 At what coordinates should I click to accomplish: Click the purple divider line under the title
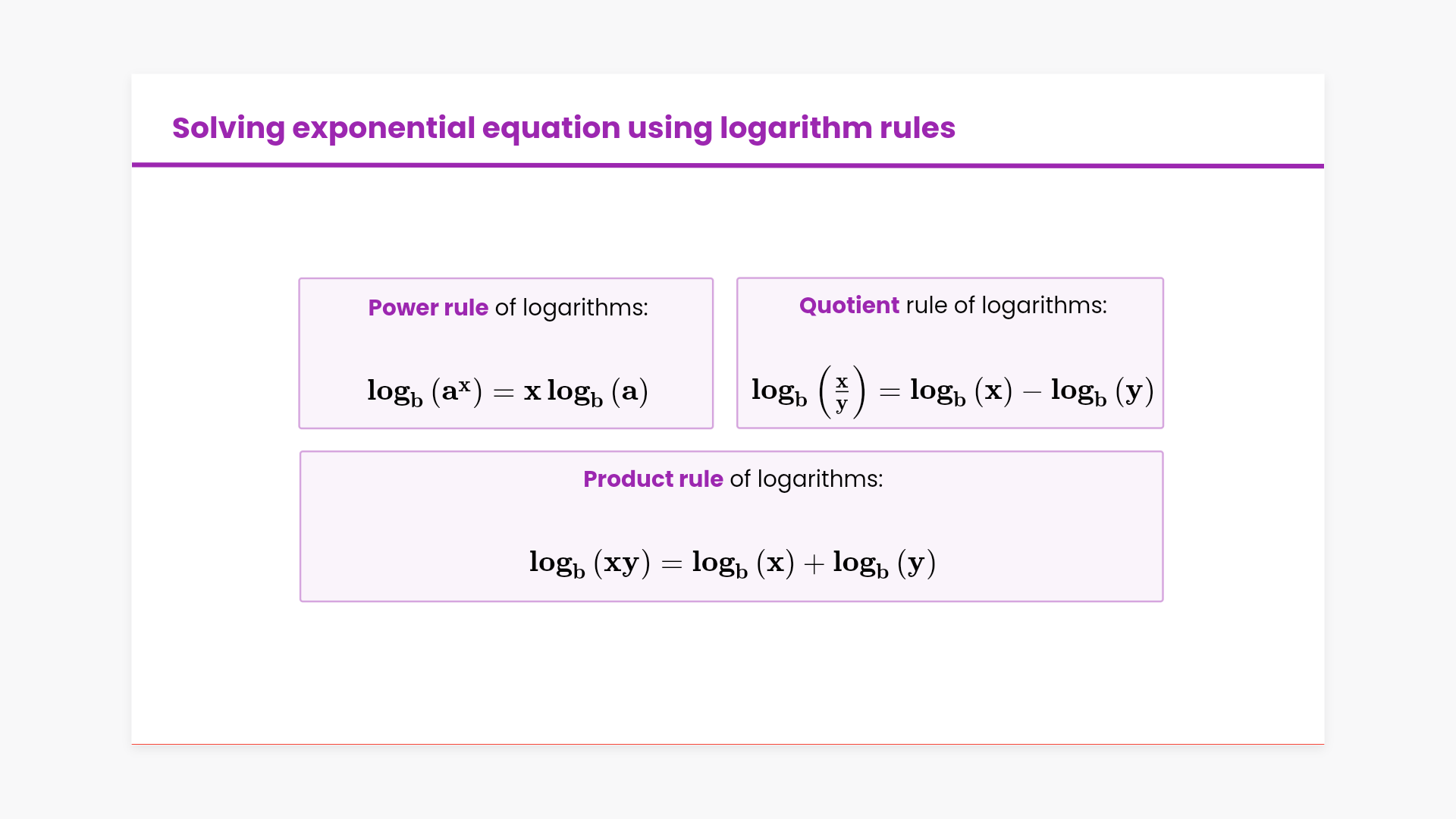[728, 165]
